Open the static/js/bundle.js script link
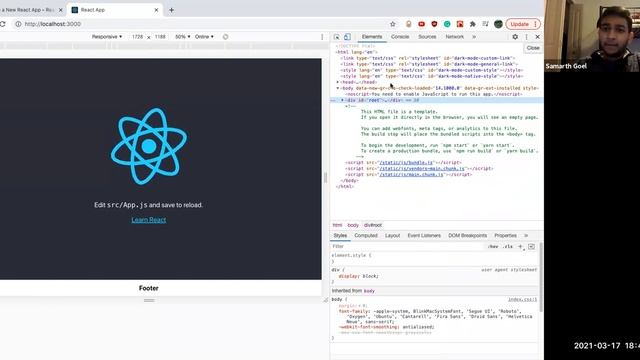This screenshot has height=360, width=640. click(x=406, y=162)
